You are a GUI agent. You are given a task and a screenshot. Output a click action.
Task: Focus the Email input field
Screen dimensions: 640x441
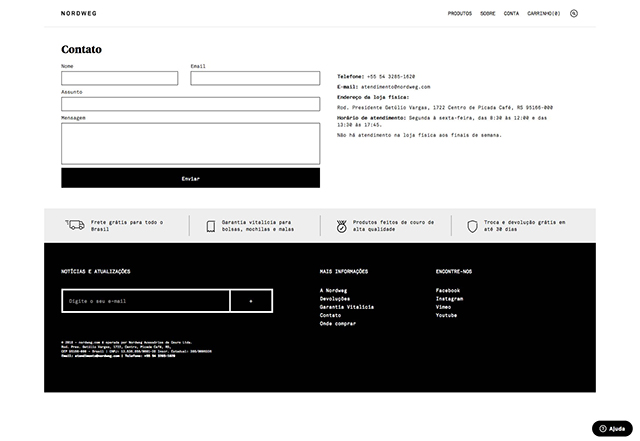(x=255, y=78)
